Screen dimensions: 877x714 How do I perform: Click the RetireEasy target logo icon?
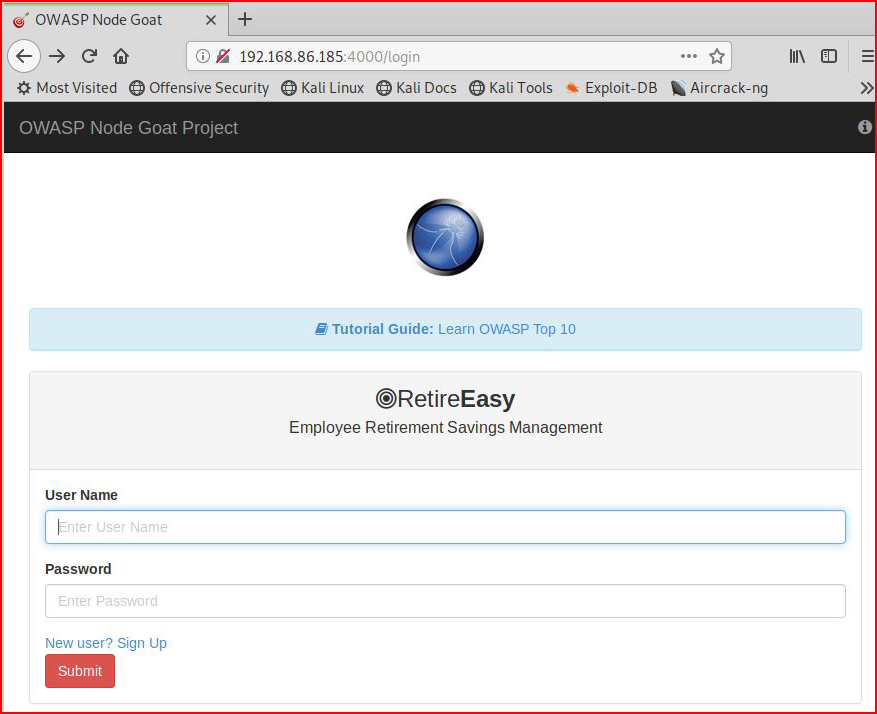[x=386, y=399]
